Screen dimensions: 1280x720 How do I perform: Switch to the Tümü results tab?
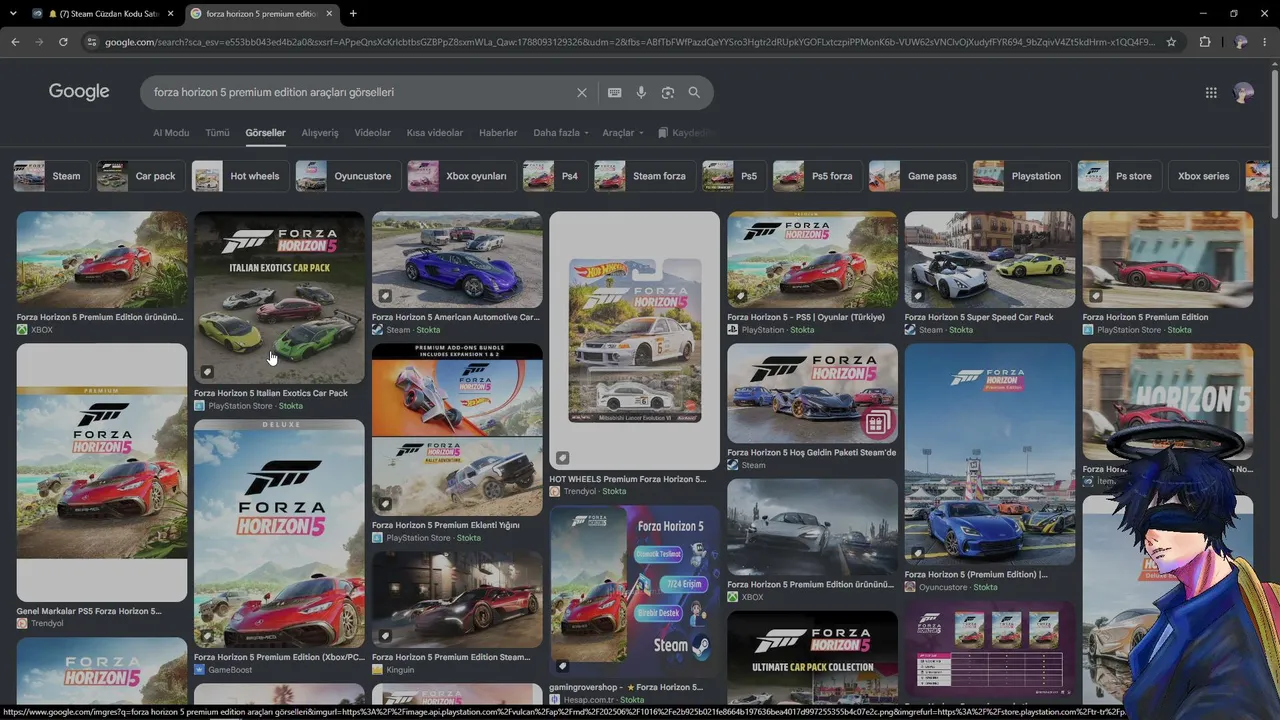coord(217,132)
